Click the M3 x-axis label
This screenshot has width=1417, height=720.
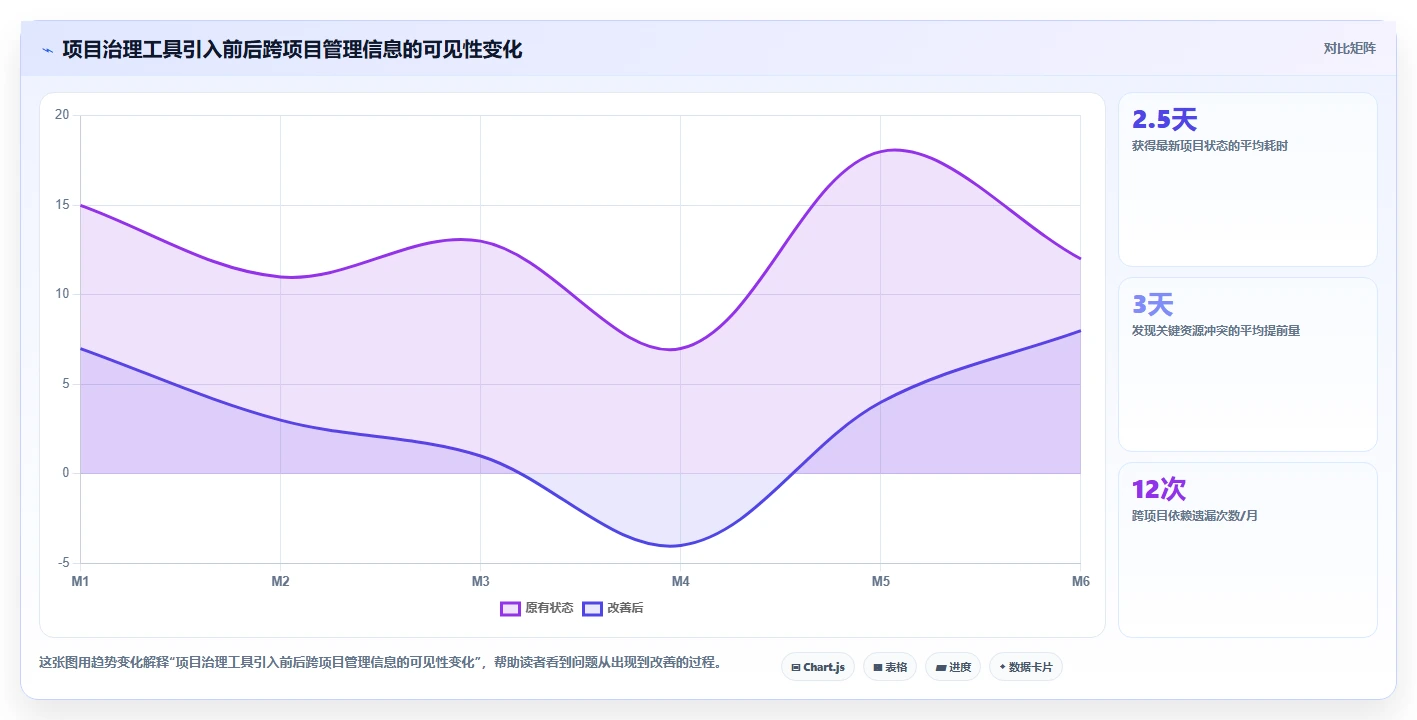pyautogui.click(x=480, y=581)
